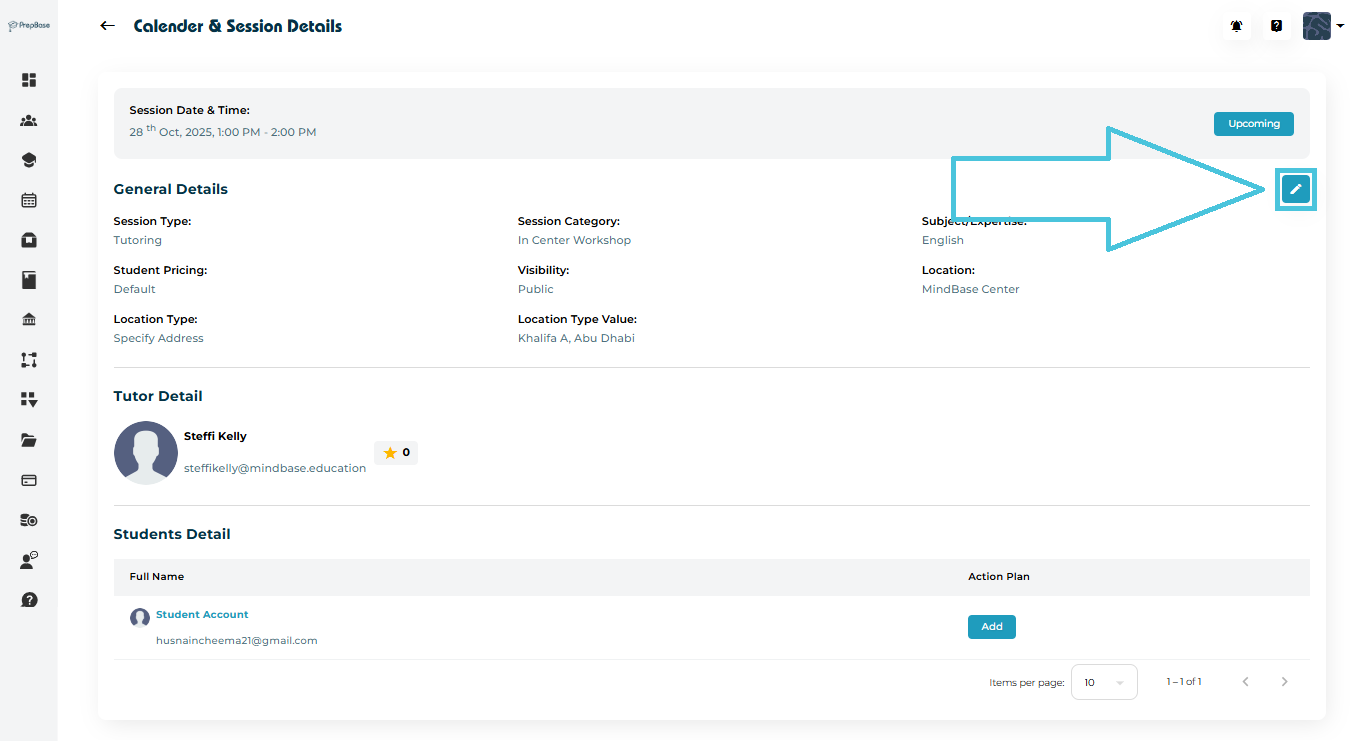
Task: Open the bank building sidebar icon
Action: pos(29,320)
